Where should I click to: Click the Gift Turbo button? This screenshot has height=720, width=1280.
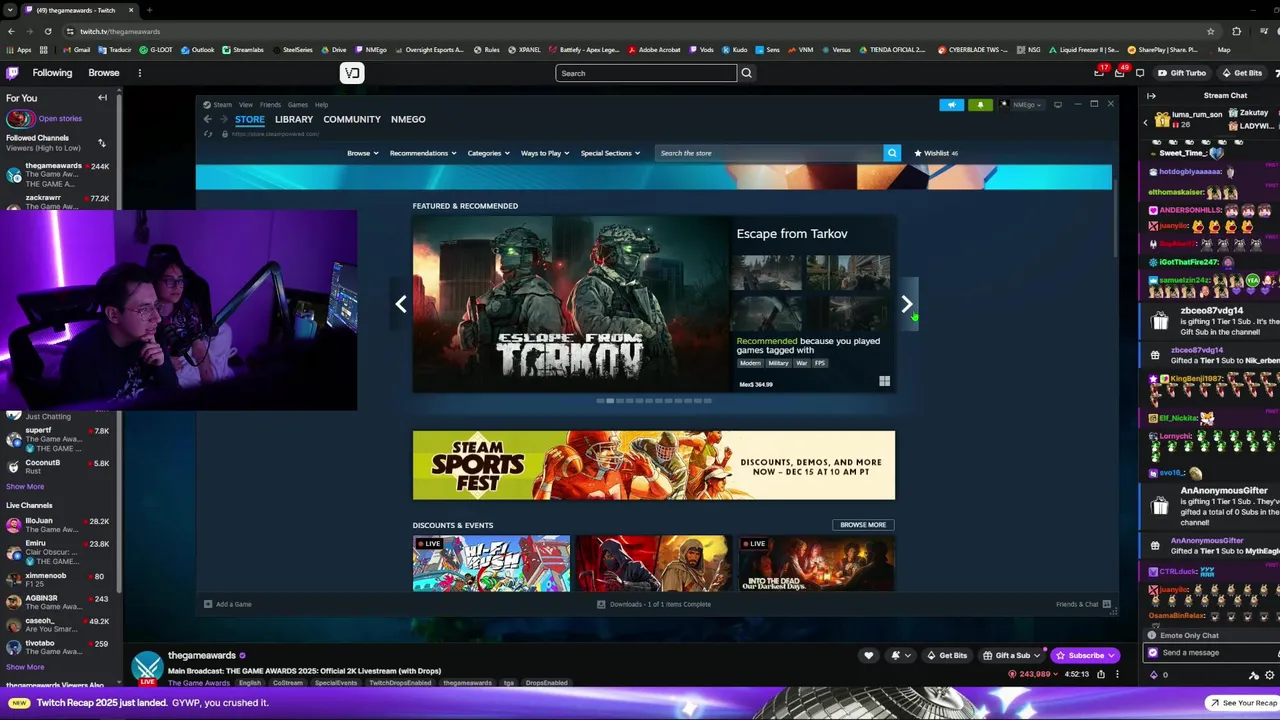click(1181, 73)
